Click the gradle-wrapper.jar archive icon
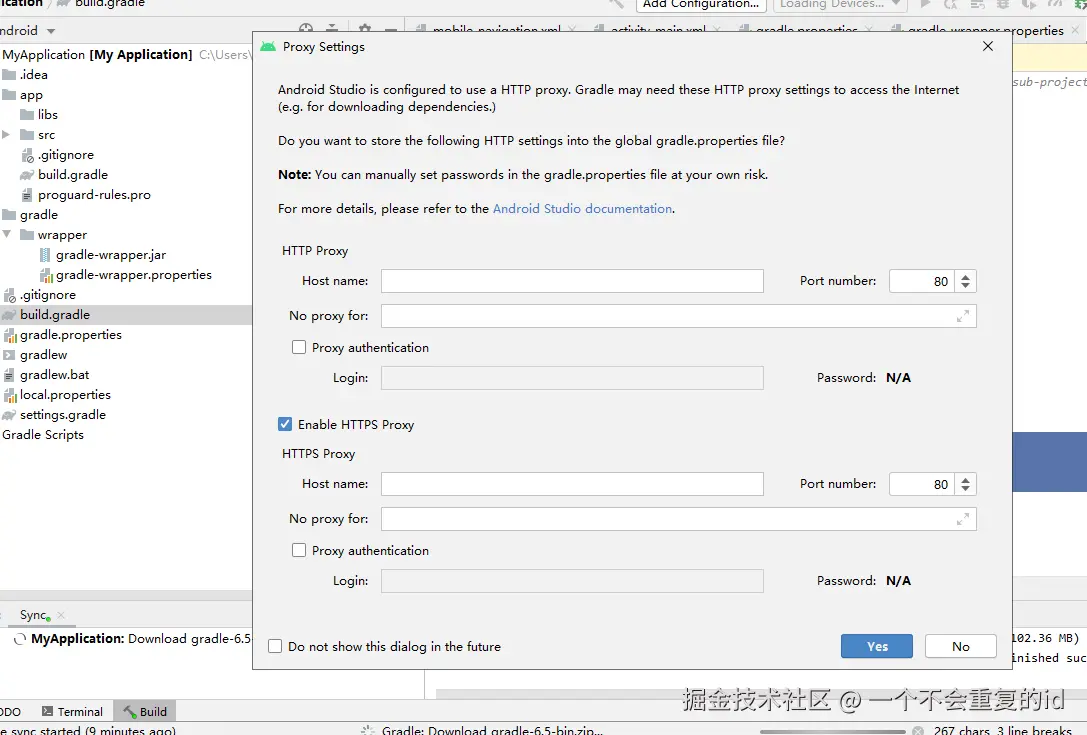This screenshot has width=1087, height=735. pos(45,255)
